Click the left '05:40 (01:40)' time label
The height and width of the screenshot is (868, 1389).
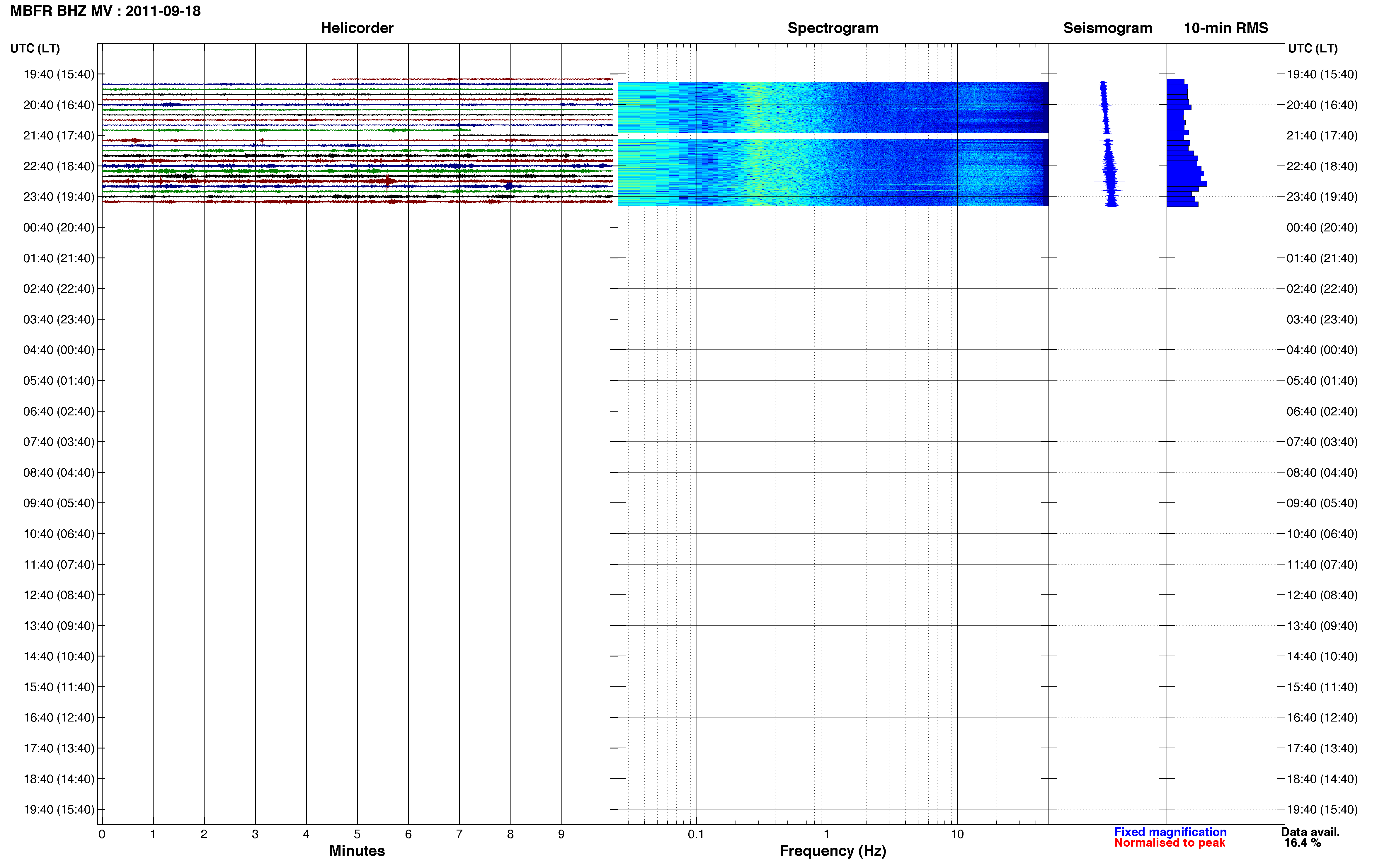point(59,381)
